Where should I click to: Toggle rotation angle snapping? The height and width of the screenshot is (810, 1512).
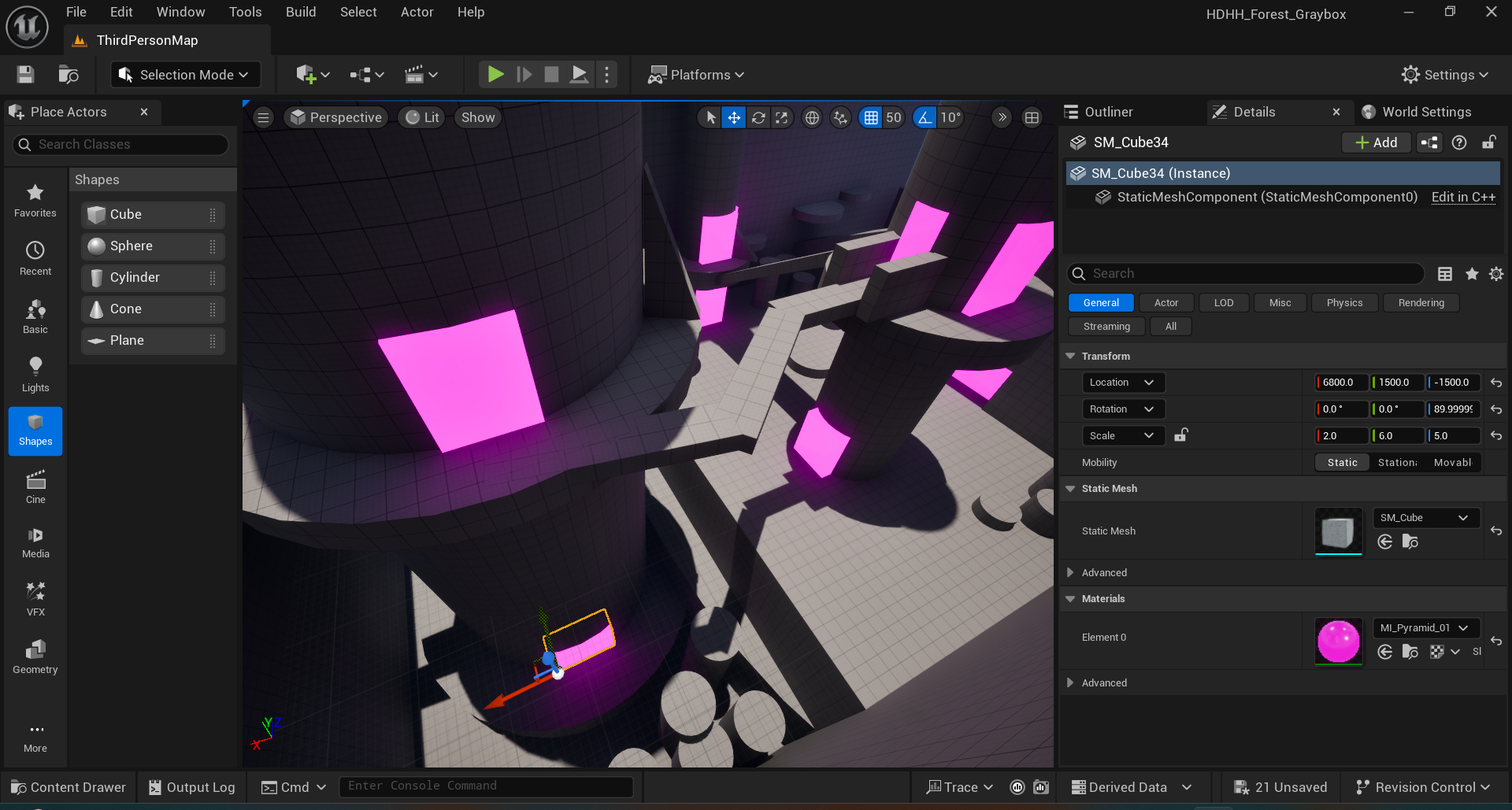tap(925, 118)
